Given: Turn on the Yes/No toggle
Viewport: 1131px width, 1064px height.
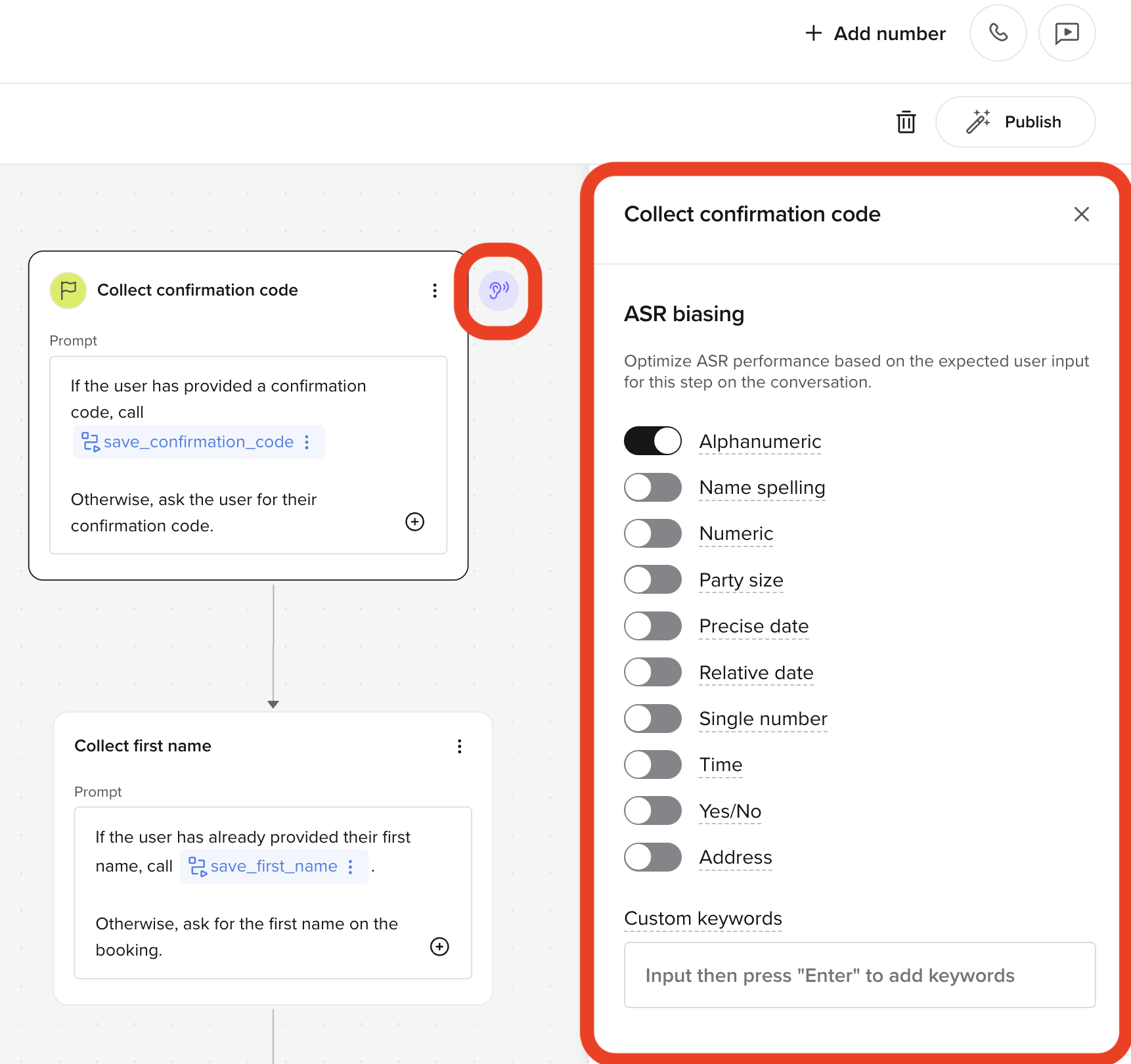Looking at the screenshot, I should coord(652,810).
